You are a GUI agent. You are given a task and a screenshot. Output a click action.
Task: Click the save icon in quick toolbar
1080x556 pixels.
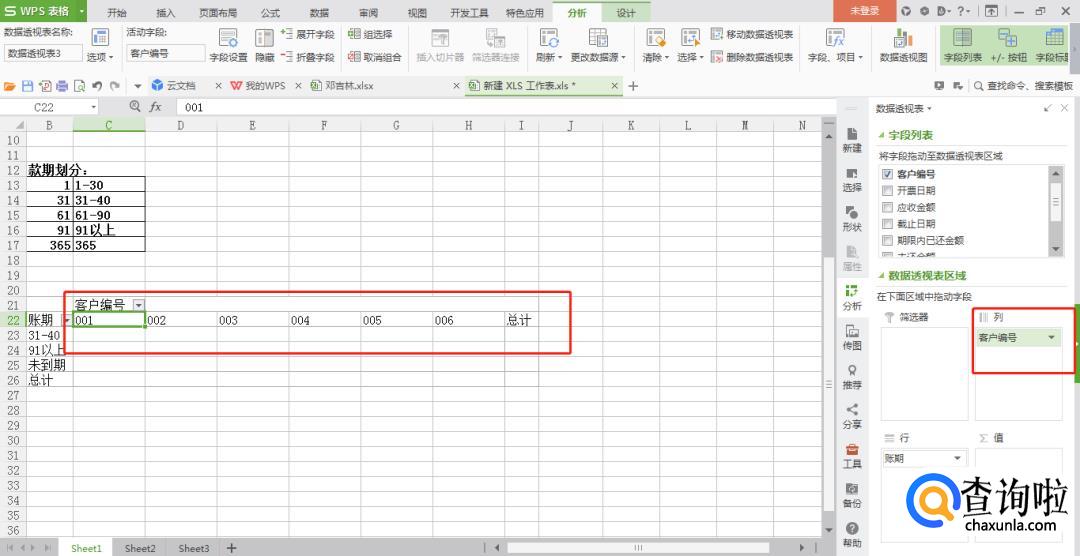pyautogui.click(x=28, y=85)
